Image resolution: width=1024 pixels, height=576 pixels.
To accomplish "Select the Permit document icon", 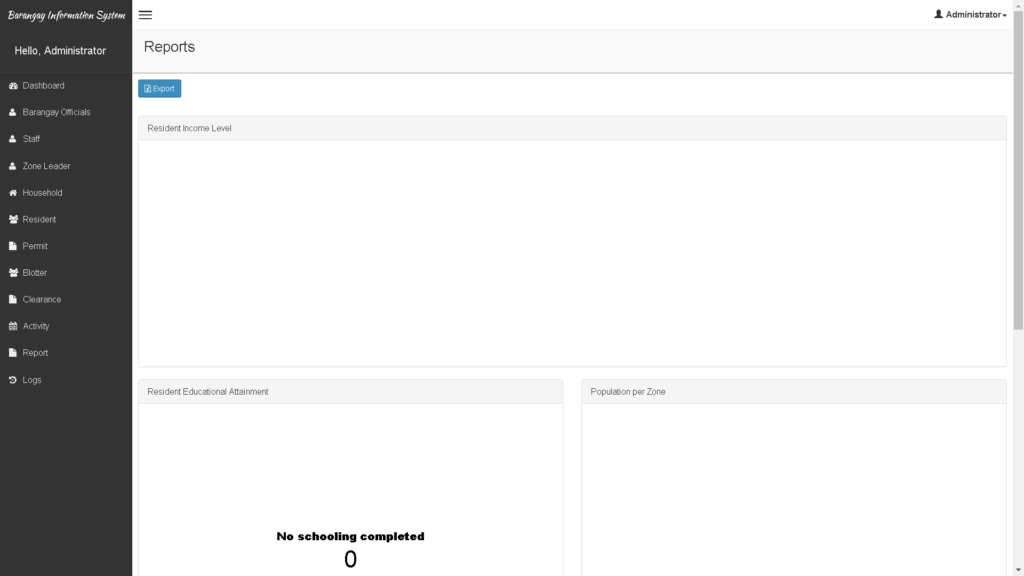I will click(x=14, y=245).
